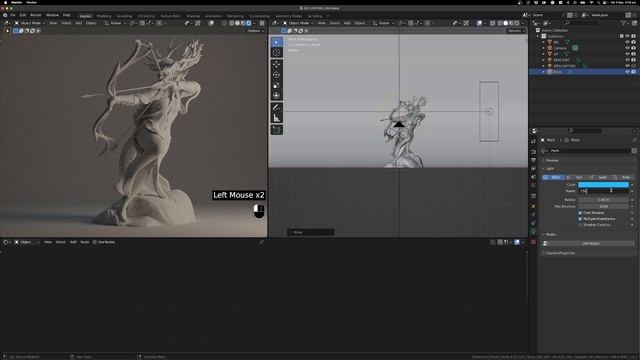640x360 pixels.
Task: Collapse the Nodes panel
Action: pyautogui.click(x=550, y=235)
